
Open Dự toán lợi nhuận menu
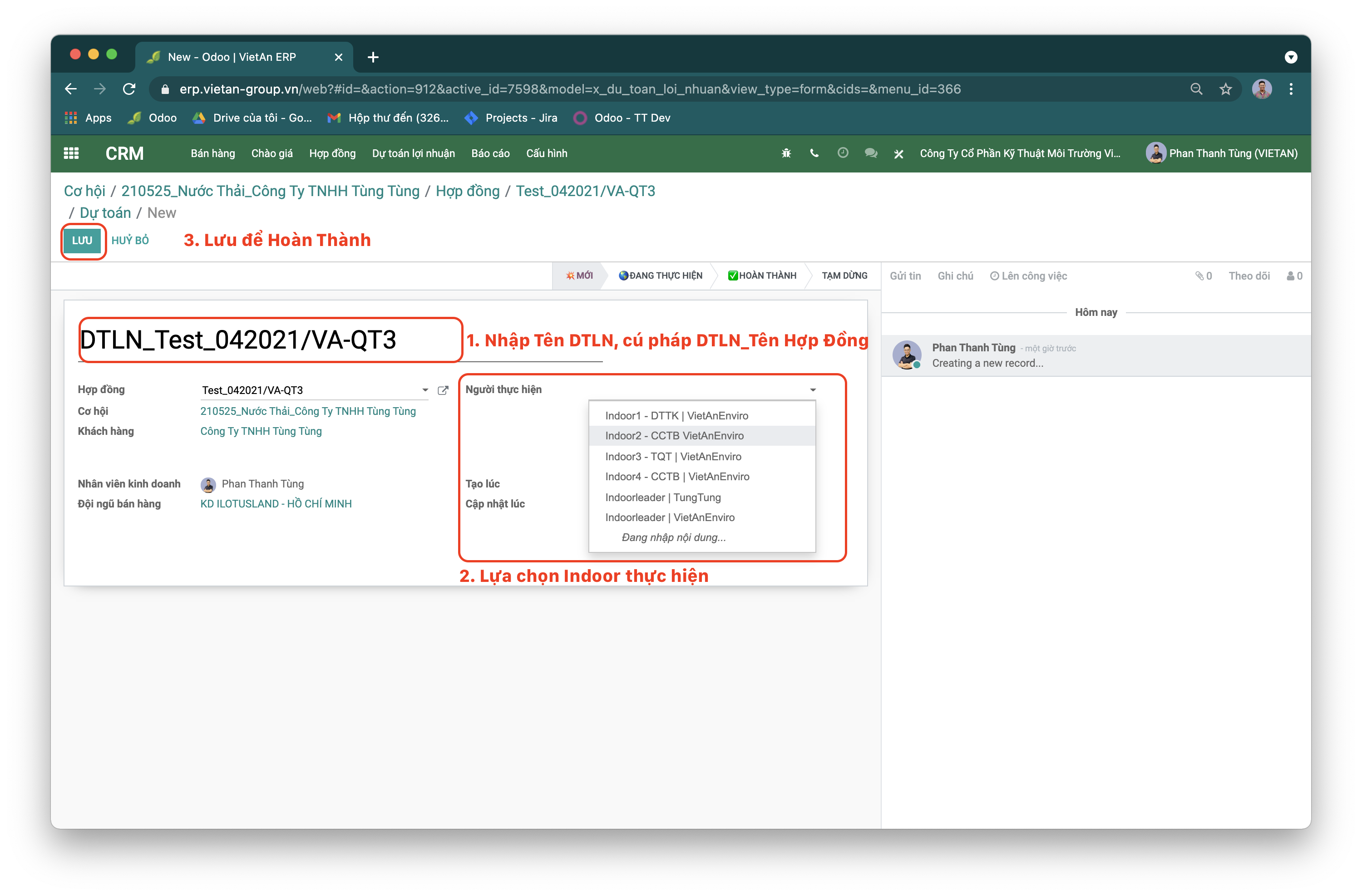click(x=413, y=153)
